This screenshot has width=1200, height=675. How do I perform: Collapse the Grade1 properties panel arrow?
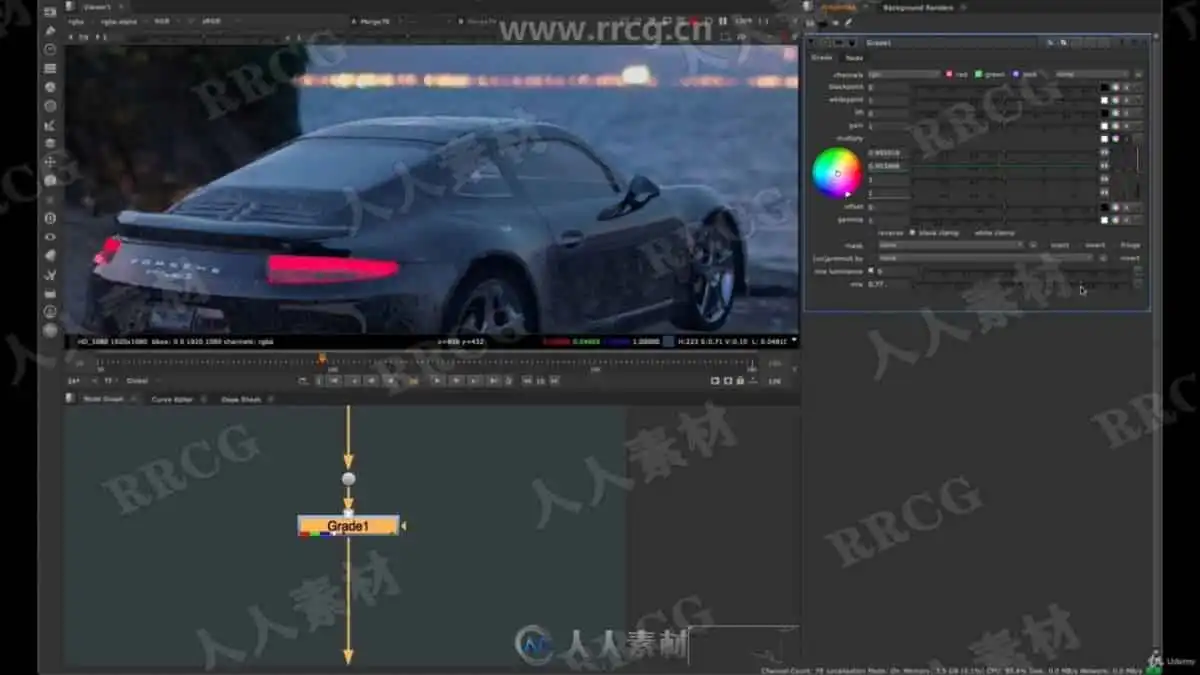811,43
